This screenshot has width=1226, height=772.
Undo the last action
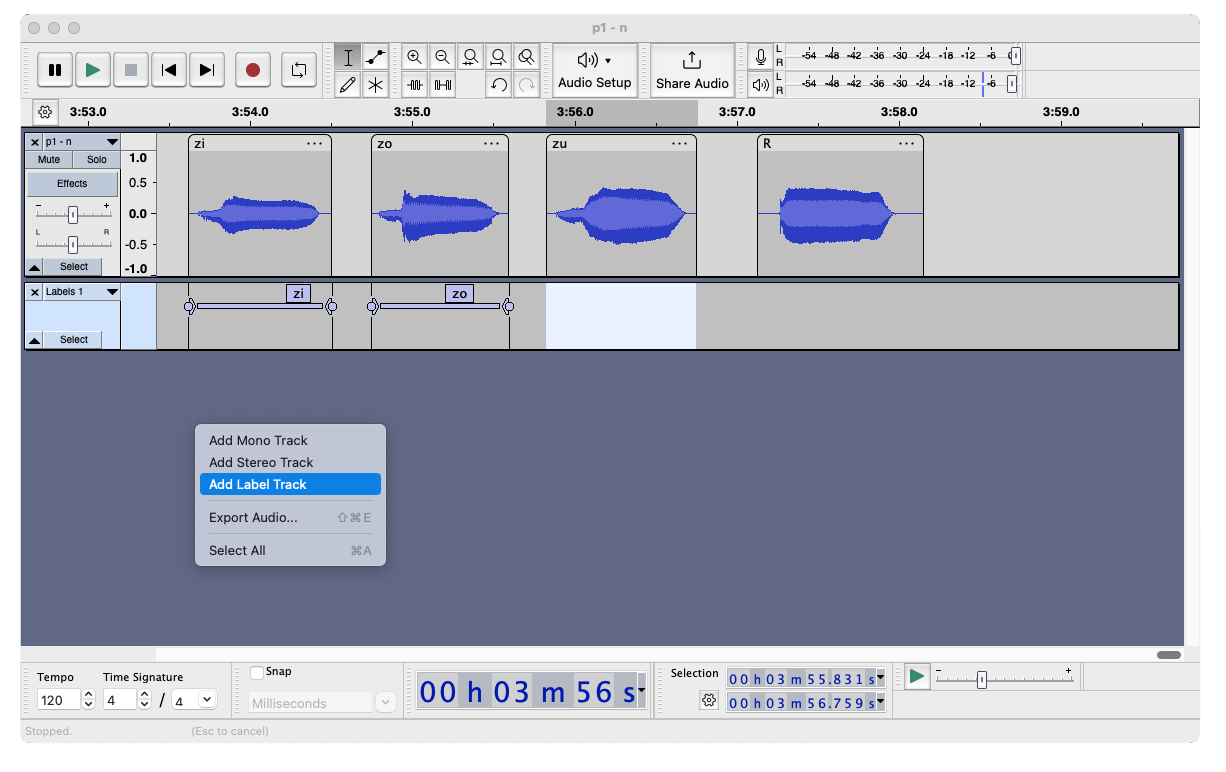pyautogui.click(x=498, y=85)
